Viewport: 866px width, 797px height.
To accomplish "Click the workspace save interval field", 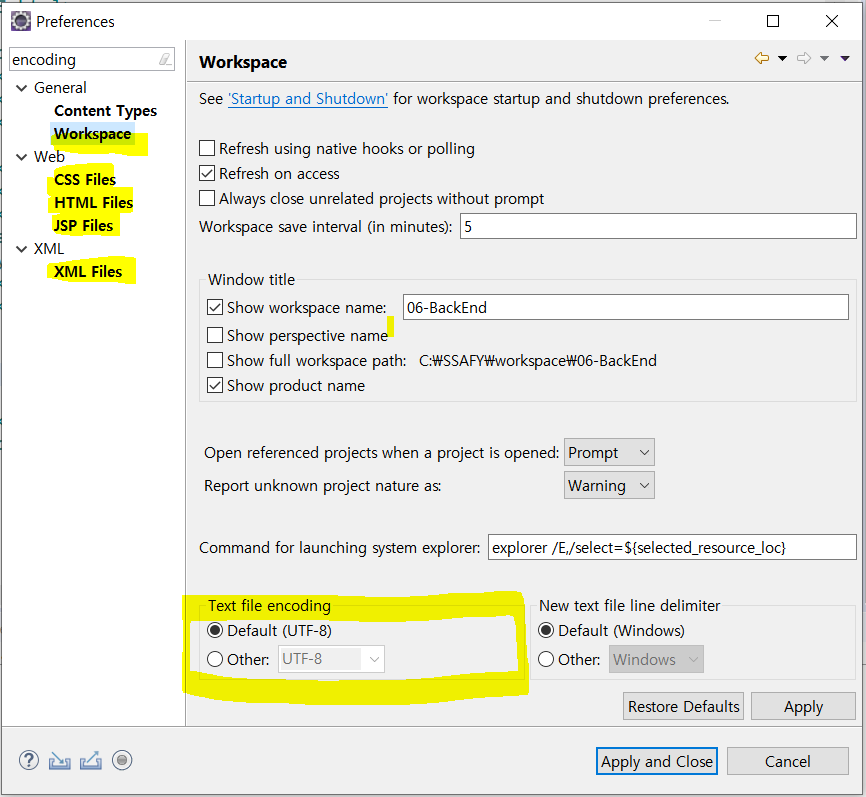I will 658,226.
